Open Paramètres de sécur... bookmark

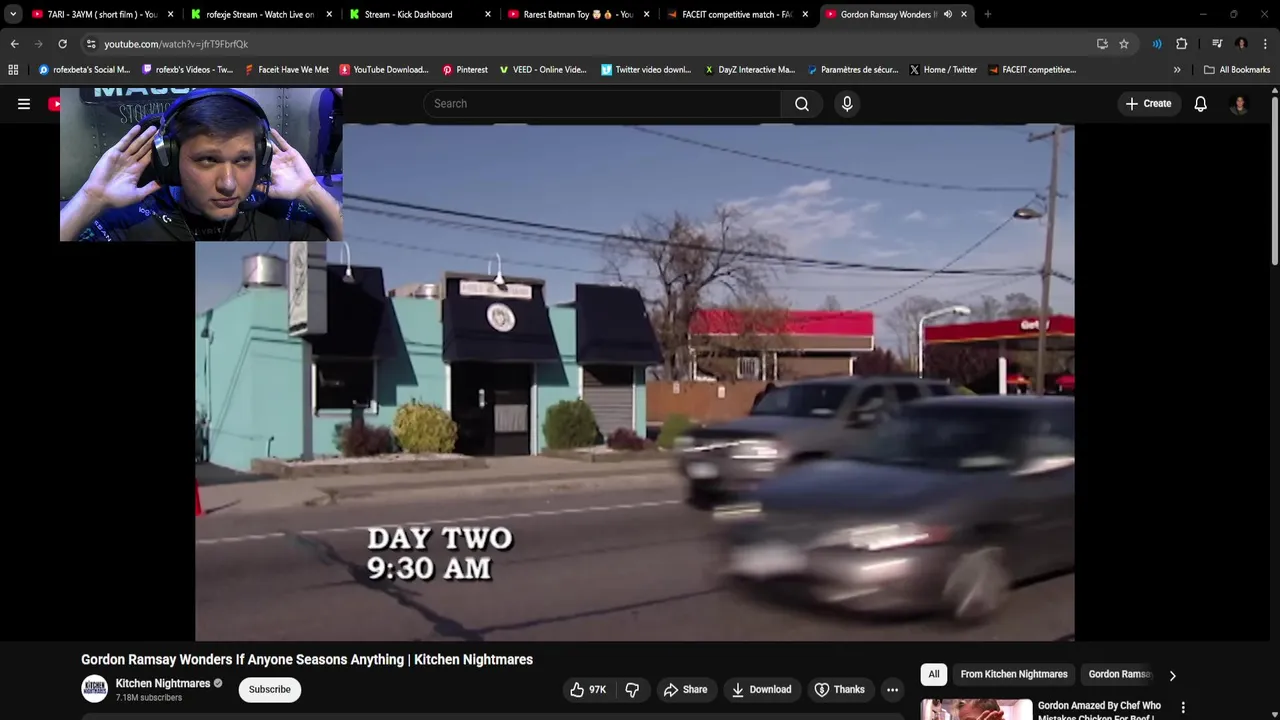tap(852, 70)
